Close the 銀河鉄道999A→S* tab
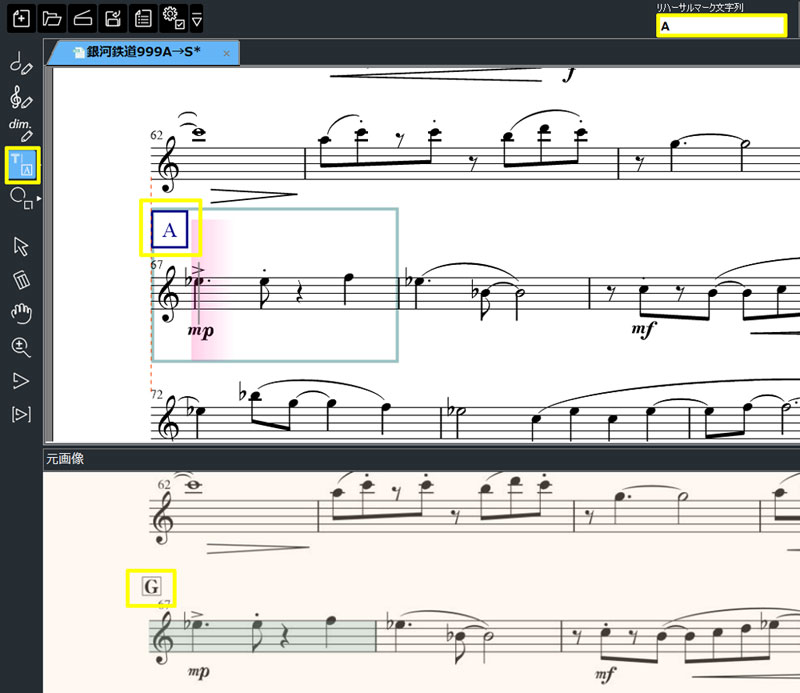 [x=227, y=53]
